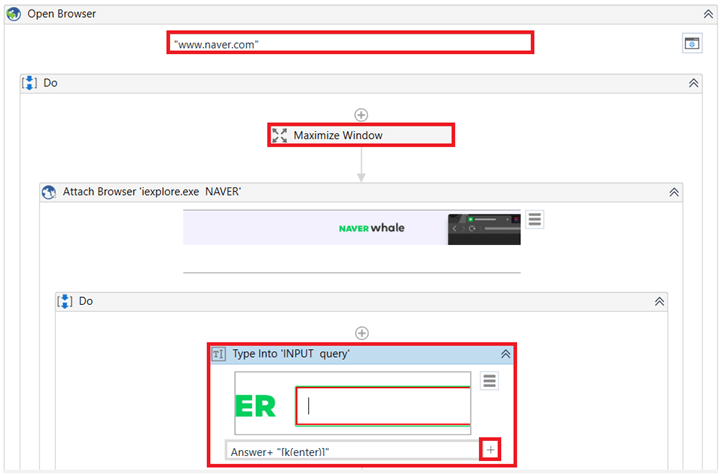Click the Maximize Window arrows icon
Viewport: 720px width, 476px height.
coord(279,135)
